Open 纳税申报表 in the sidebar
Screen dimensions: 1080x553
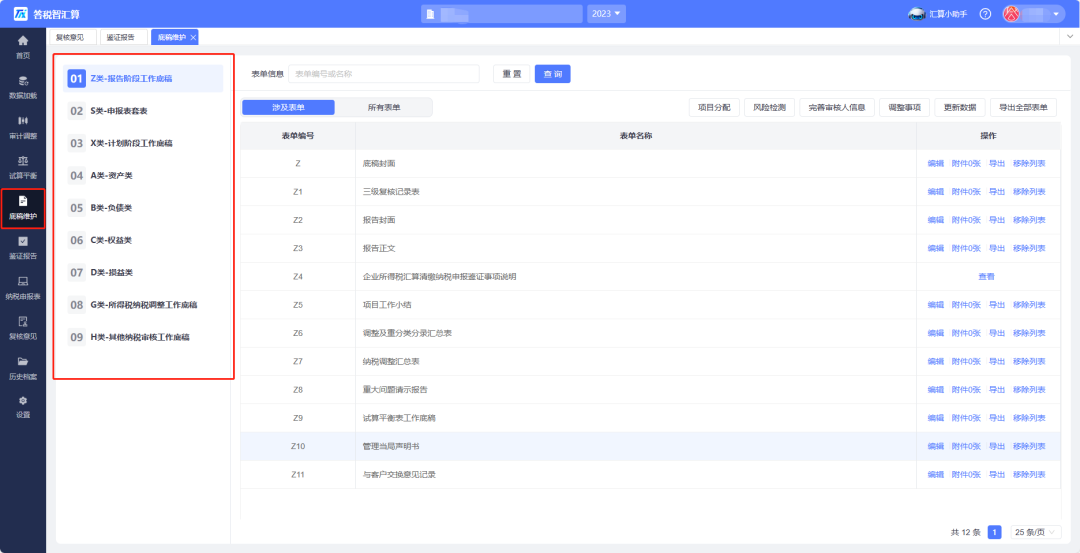click(23, 287)
